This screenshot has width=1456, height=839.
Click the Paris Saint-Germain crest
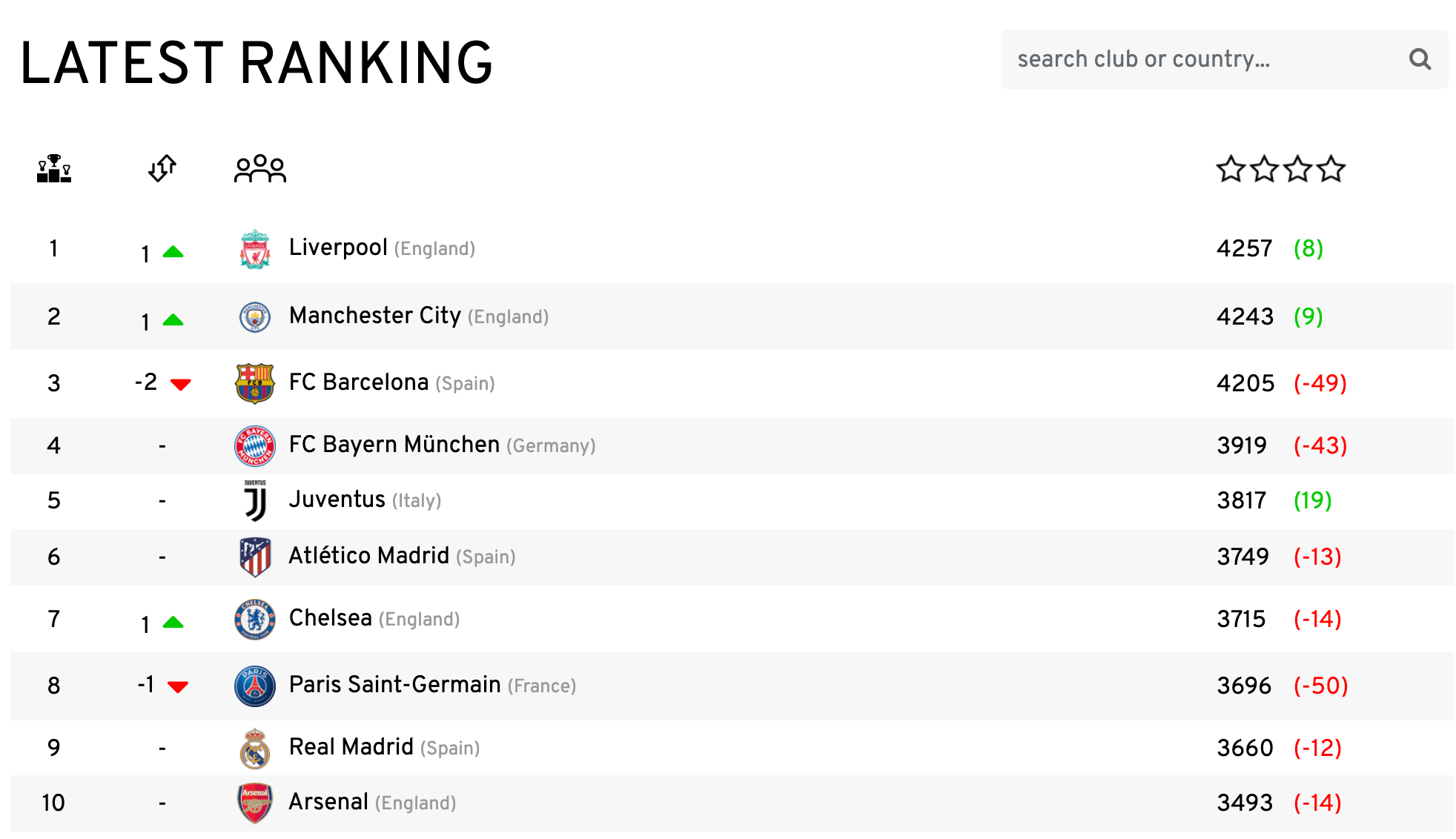coord(255,686)
